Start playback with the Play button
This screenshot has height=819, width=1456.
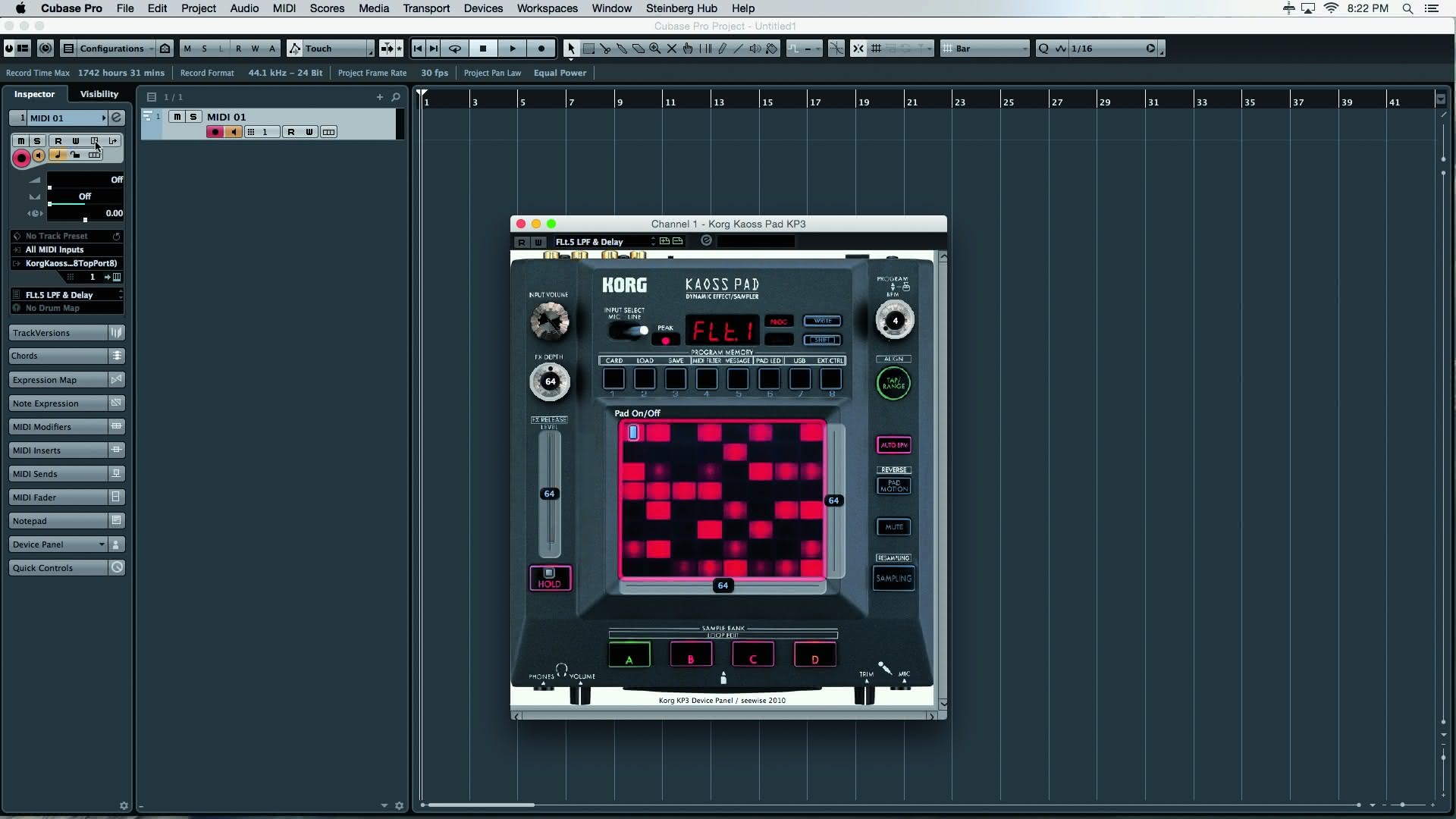coord(513,49)
